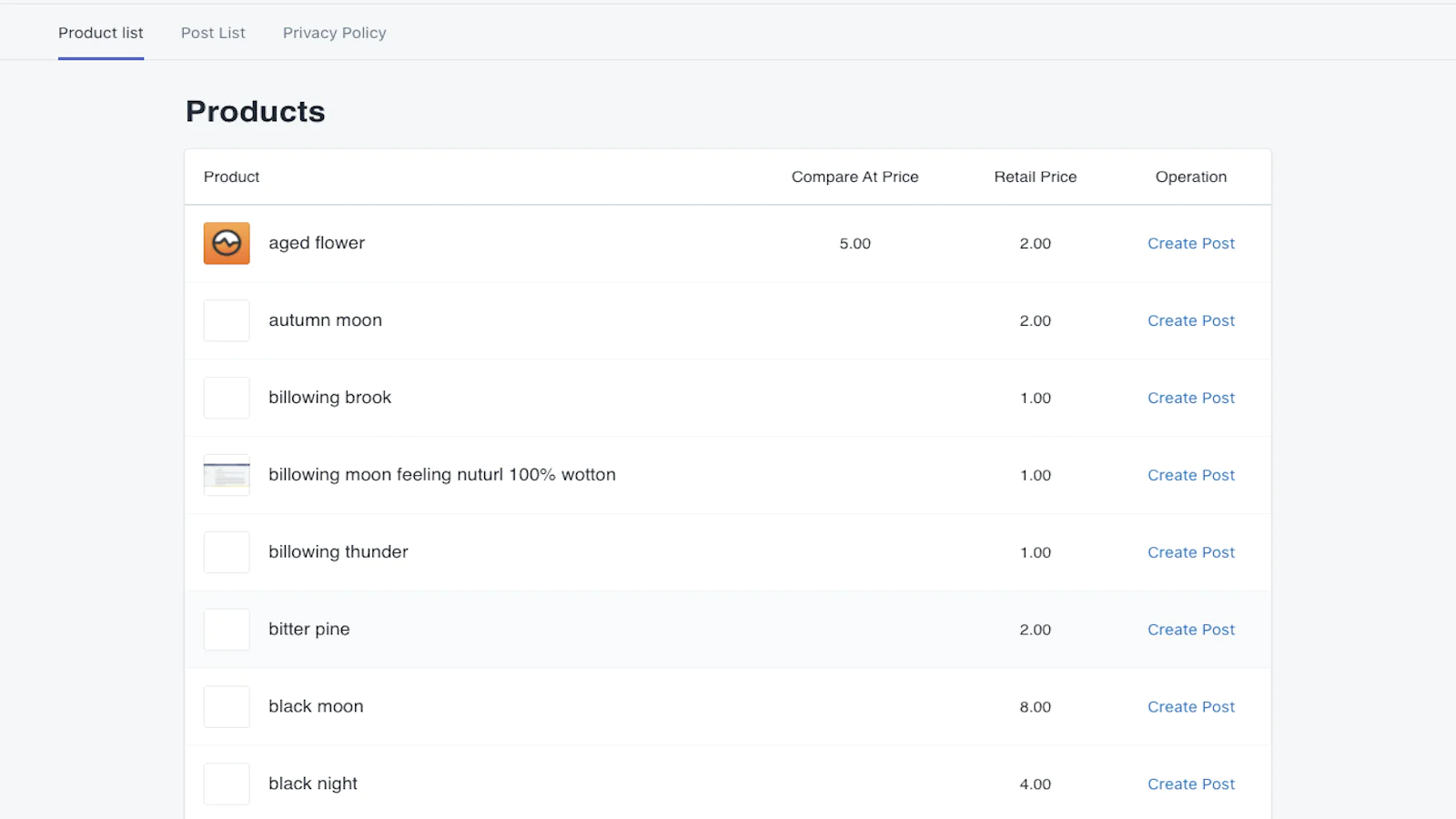Viewport: 1456px width, 819px height.
Task: Click the Compare At Price column header
Action: pos(854,177)
